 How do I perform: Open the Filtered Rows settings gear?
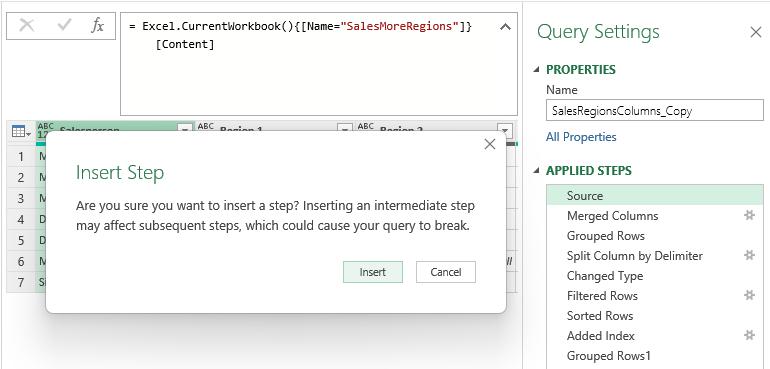(x=749, y=295)
